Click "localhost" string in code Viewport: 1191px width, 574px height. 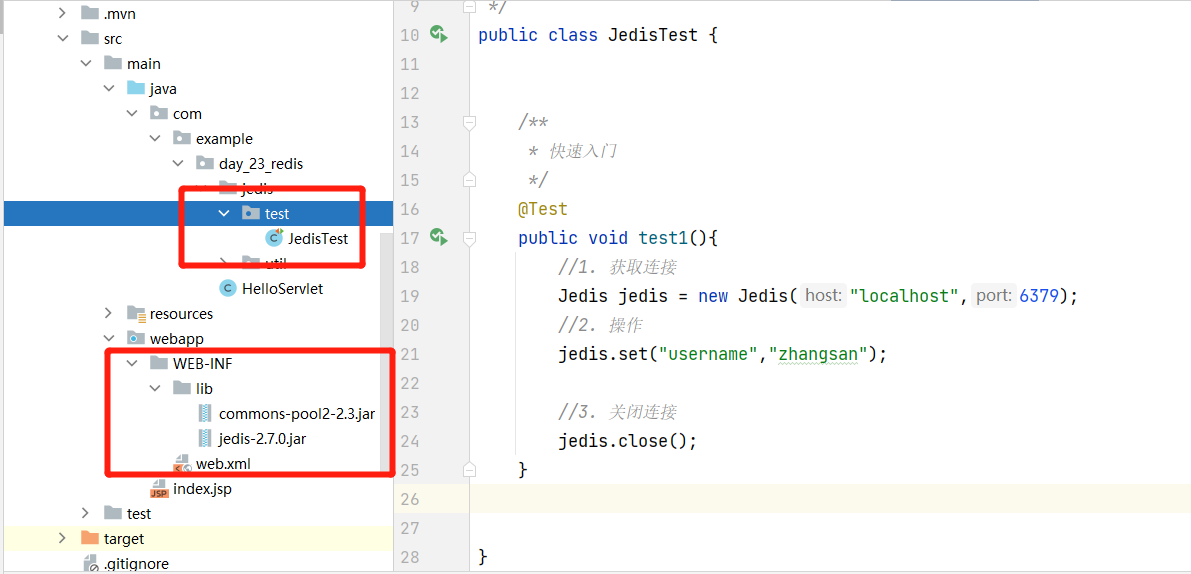click(905, 295)
